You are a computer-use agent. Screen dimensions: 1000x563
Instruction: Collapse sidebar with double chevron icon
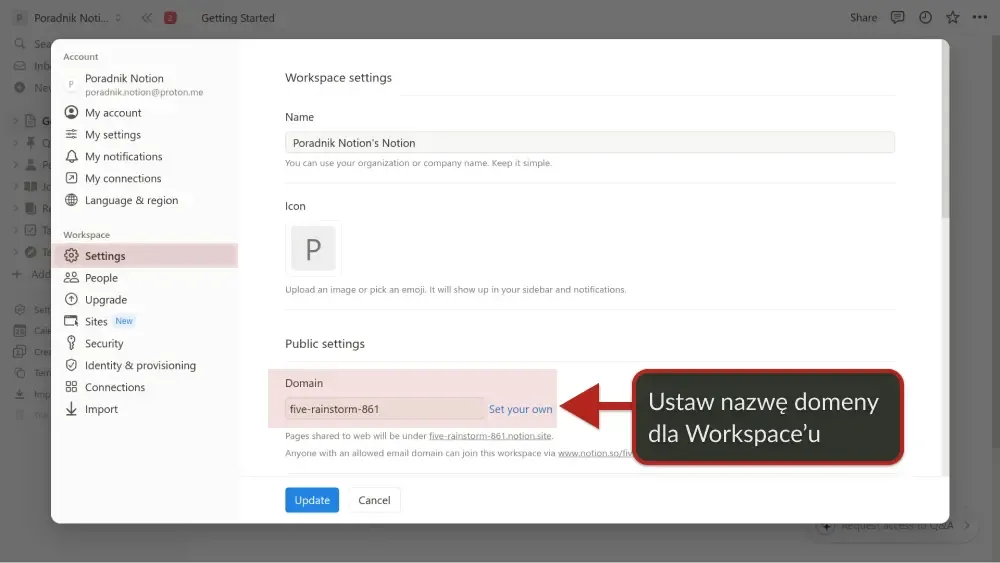click(x=147, y=18)
